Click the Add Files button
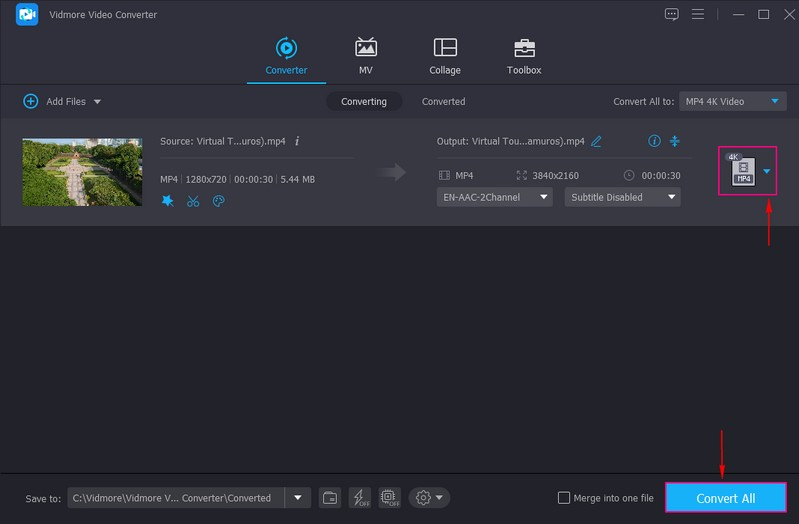This screenshot has height=524, width=799. click(x=62, y=101)
